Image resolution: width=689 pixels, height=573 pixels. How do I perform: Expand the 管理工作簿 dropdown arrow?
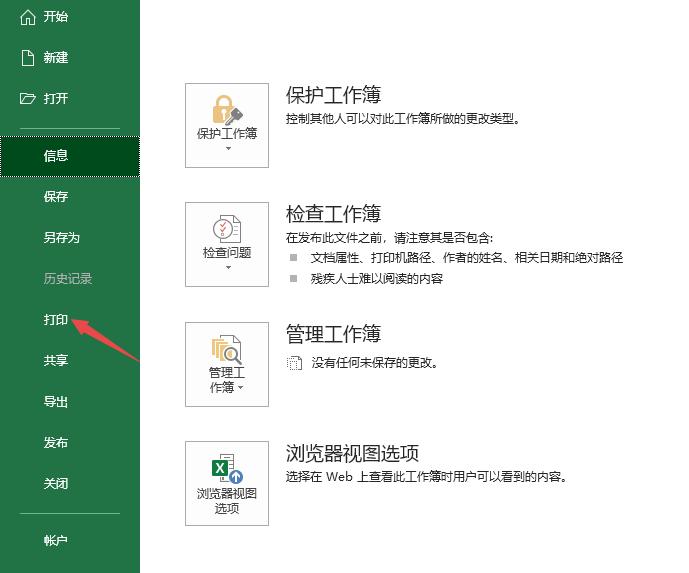(x=240, y=388)
